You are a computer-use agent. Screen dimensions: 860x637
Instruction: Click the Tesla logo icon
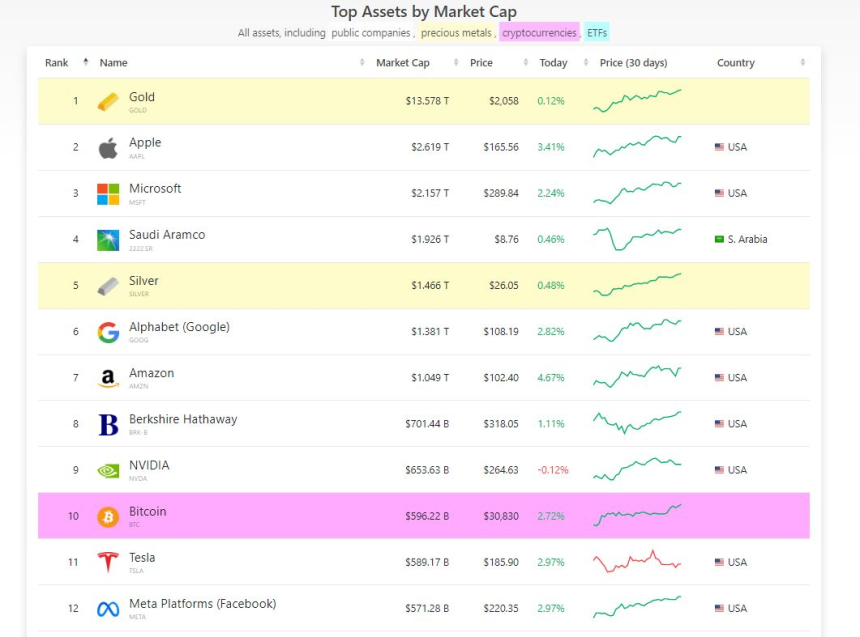108,562
